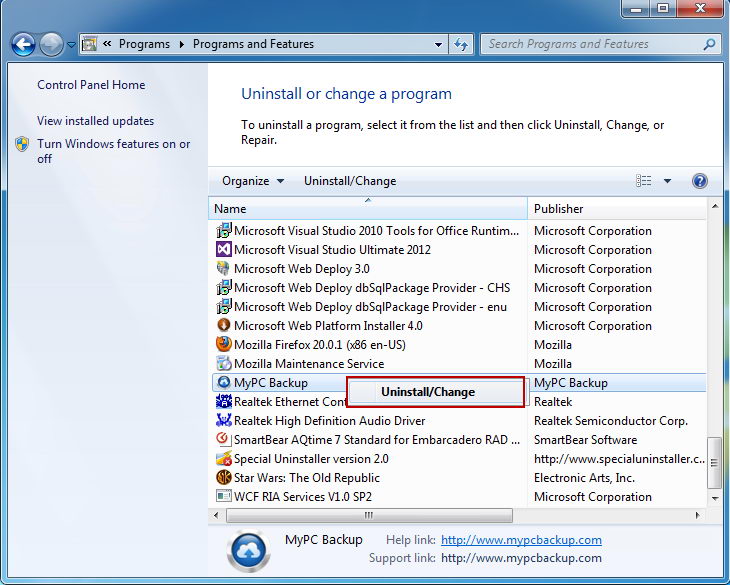This screenshot has height=585, width=730.
Task: Select 'Microsoft Web Deploy 3.0' row text
Action: (302, 269)
